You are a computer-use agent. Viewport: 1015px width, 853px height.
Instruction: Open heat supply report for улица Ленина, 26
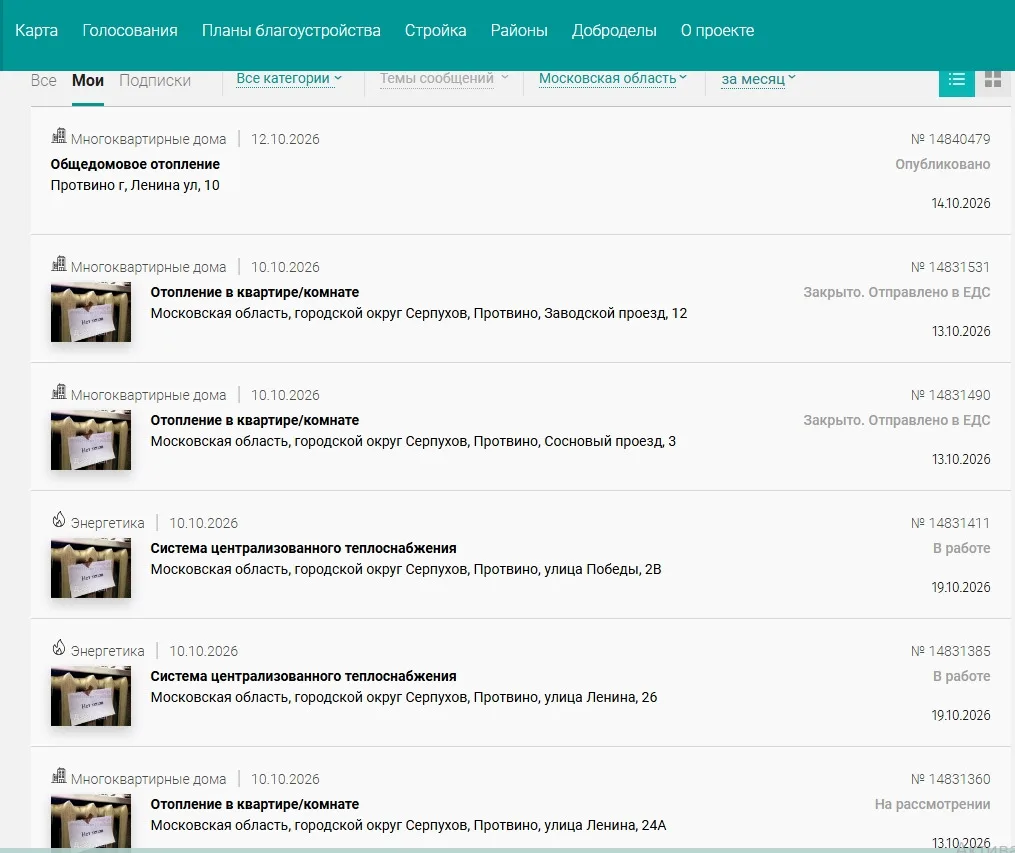(303, 677)
